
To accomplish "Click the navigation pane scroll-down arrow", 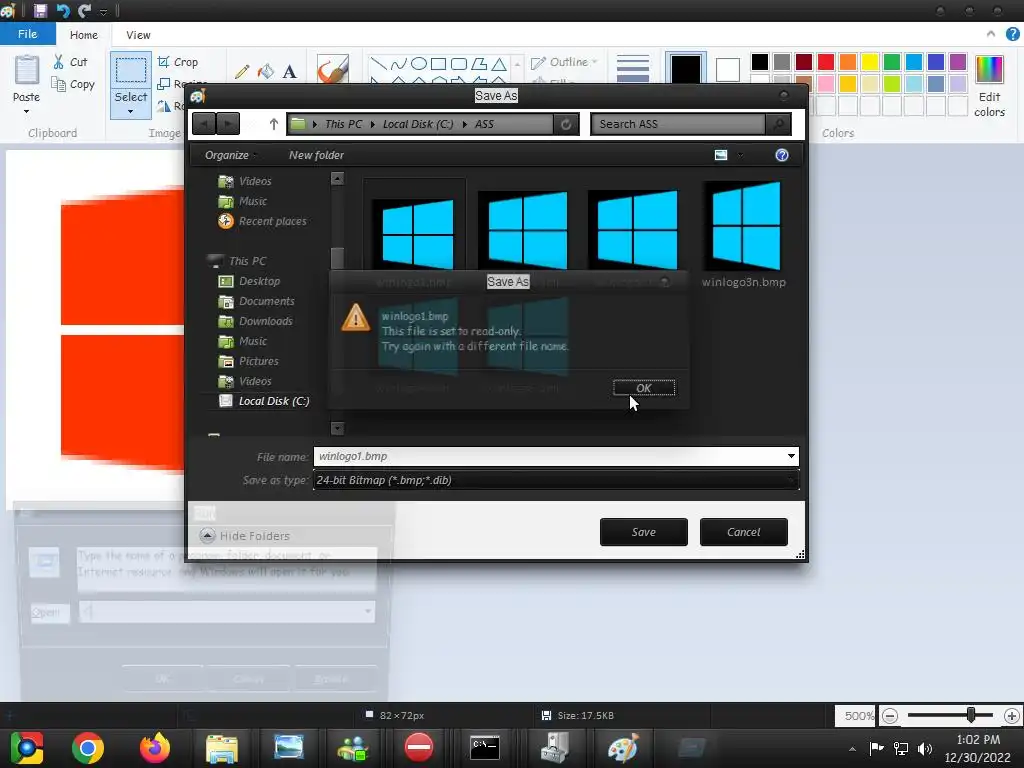I will click(337, 428).
